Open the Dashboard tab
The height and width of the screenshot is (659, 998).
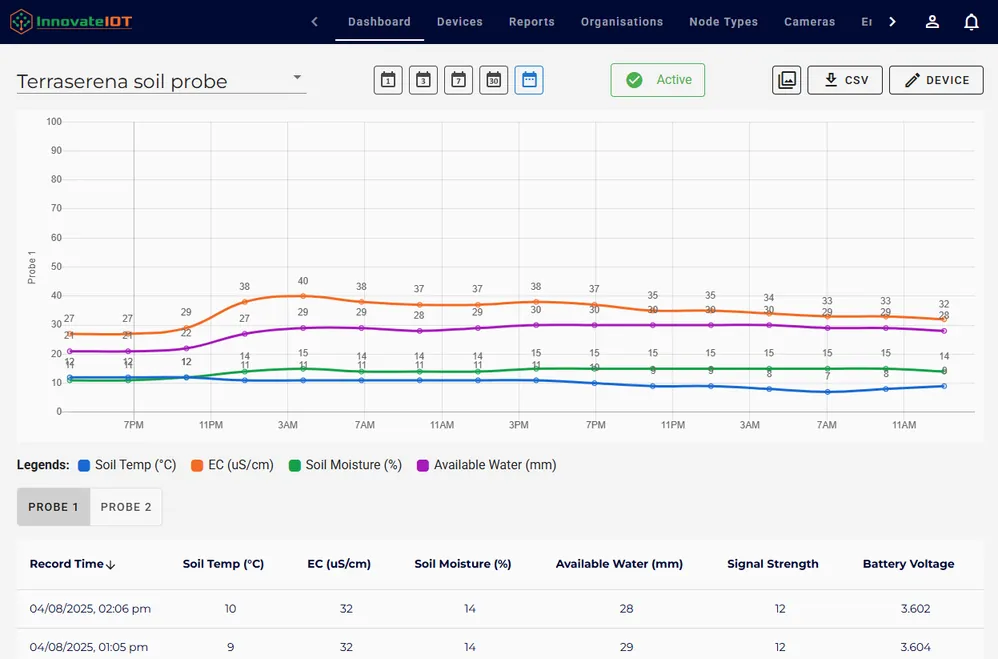pos(379,22)
